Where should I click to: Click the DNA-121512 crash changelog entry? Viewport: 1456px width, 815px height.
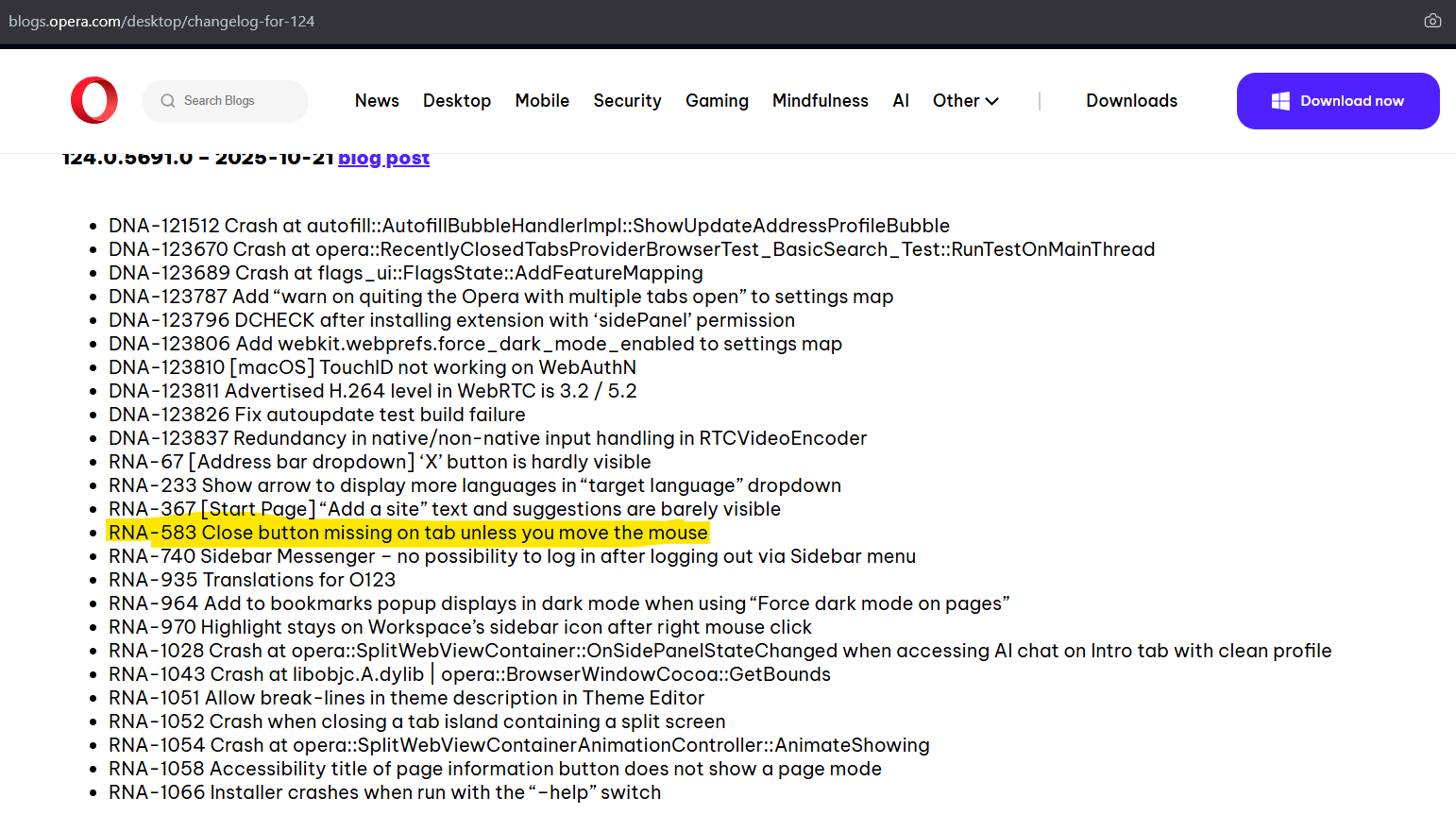pos(529,226)
